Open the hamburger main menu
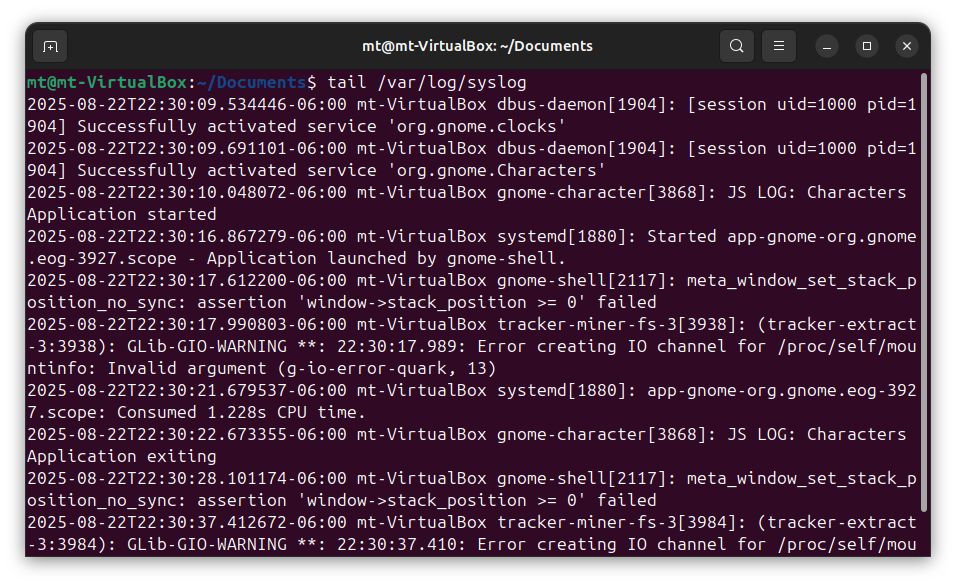Image resolution: width=956 pixels, height=585 pixels. click(x=779, y=46)
